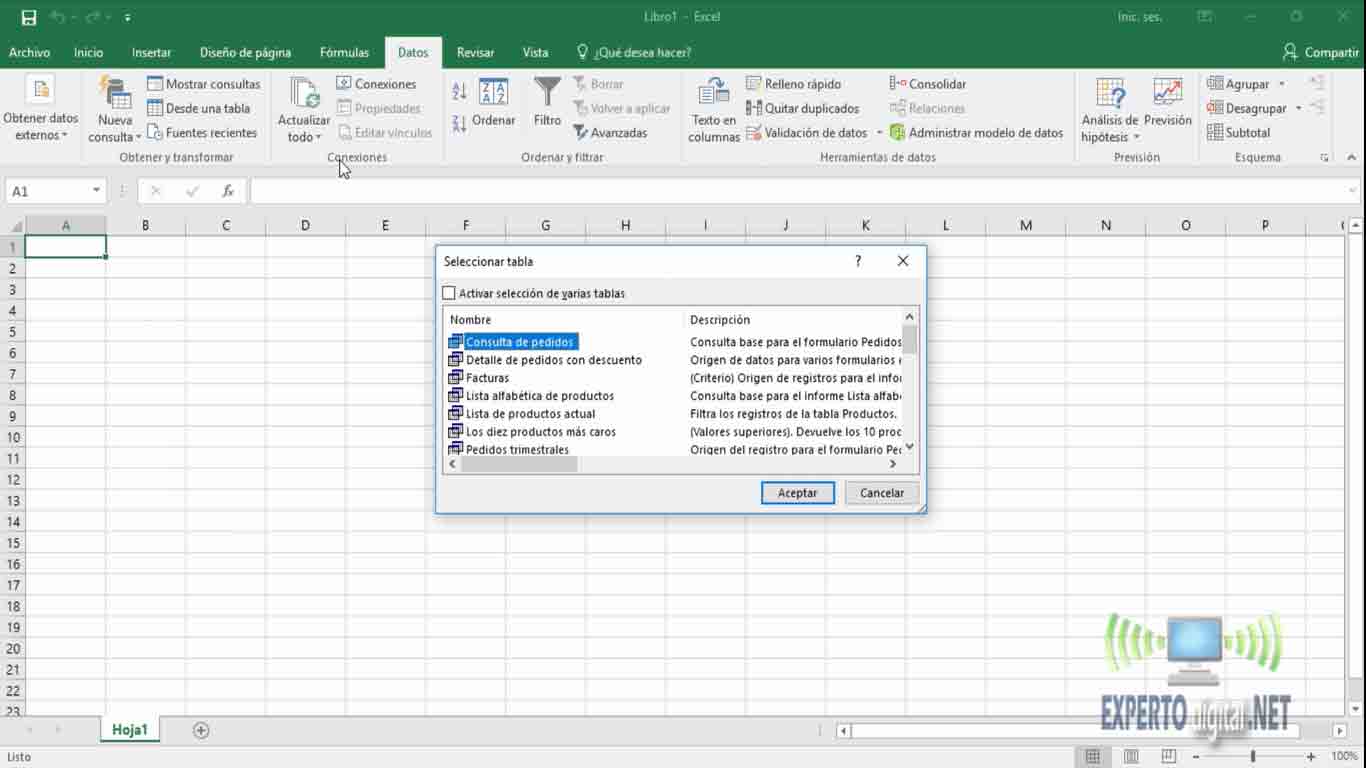
Task: Enable Activar selección de varias tablas
Action: pyautogui.click(x=449, y=293)
